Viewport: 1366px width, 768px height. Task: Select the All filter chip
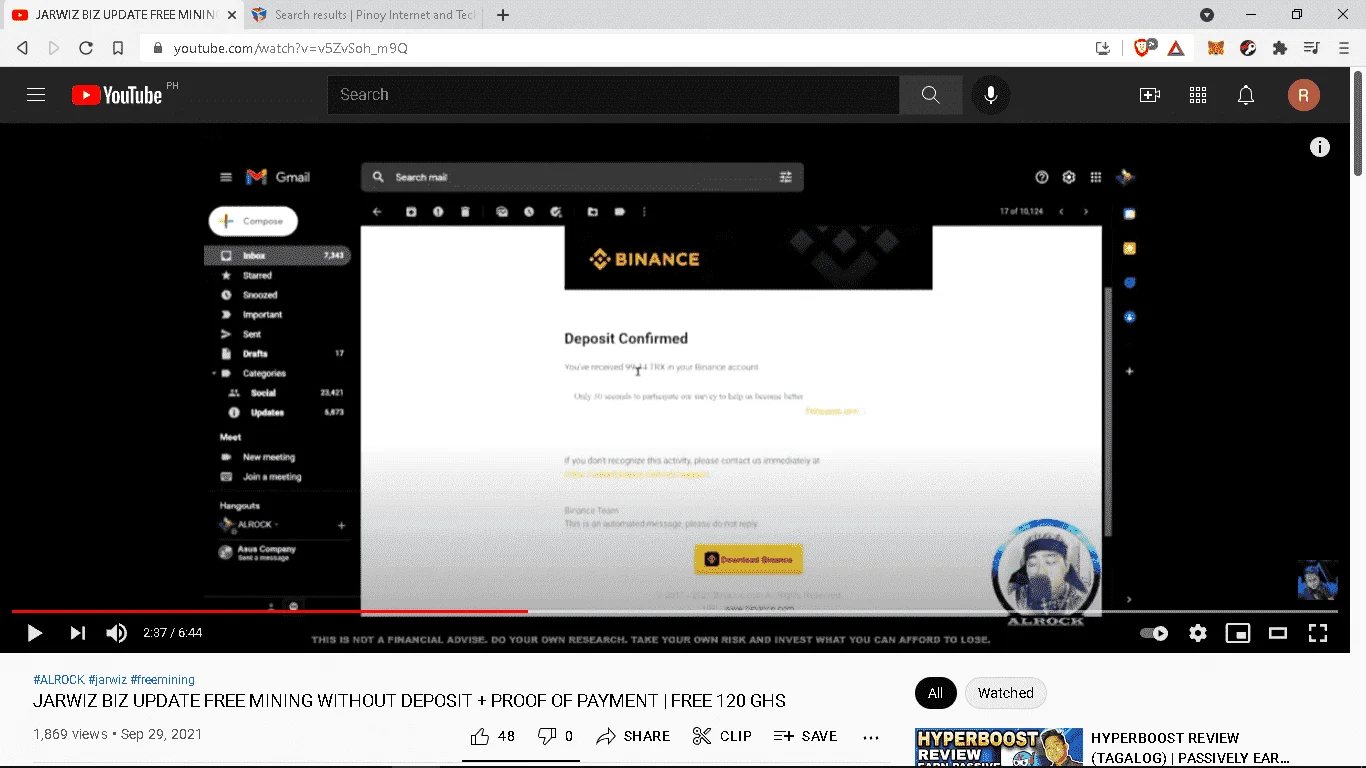935,693
